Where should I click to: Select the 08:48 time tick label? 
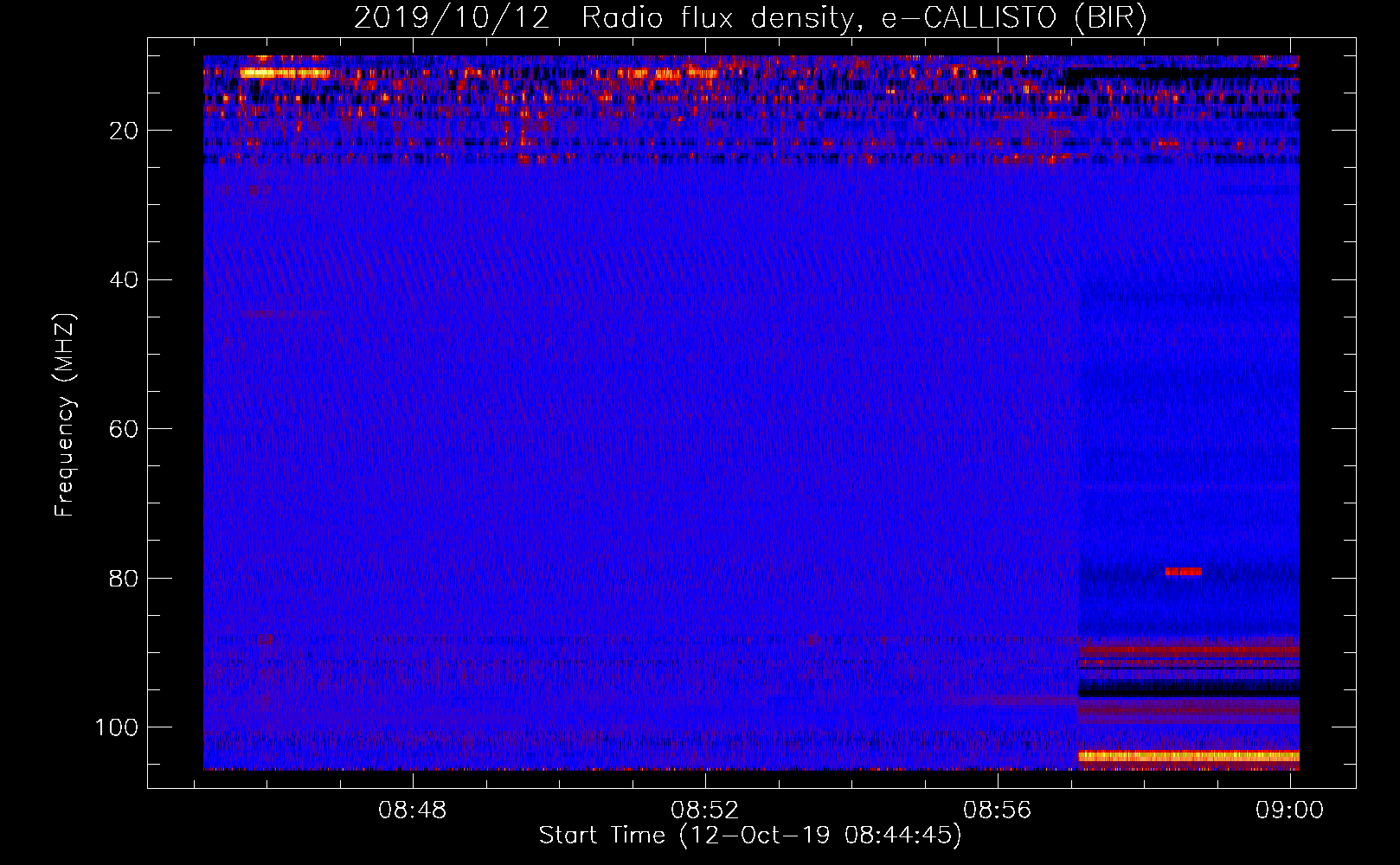click(x=413, y=811)
